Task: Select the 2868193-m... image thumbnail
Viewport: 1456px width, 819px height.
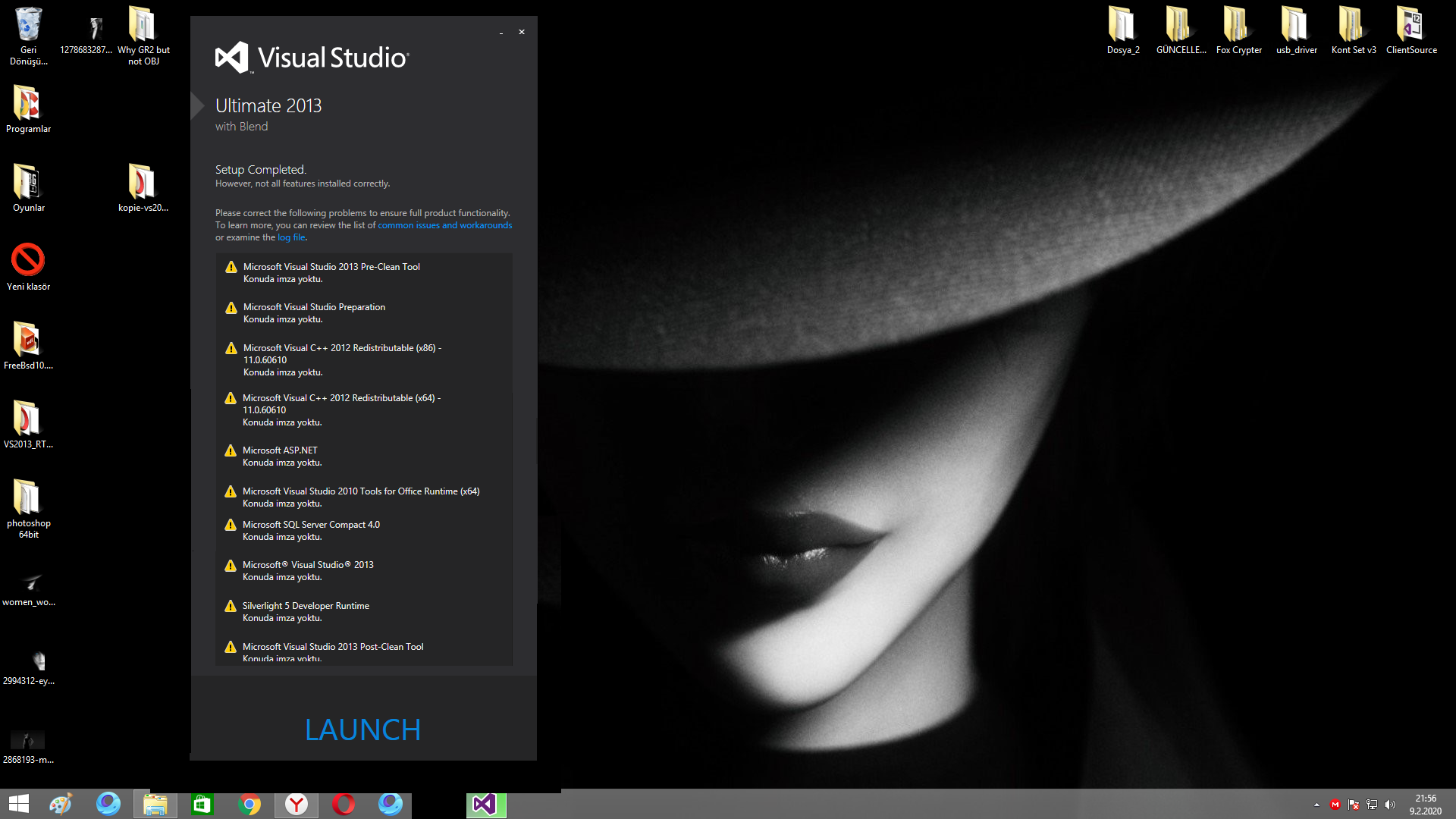Action: coord(28,746)
